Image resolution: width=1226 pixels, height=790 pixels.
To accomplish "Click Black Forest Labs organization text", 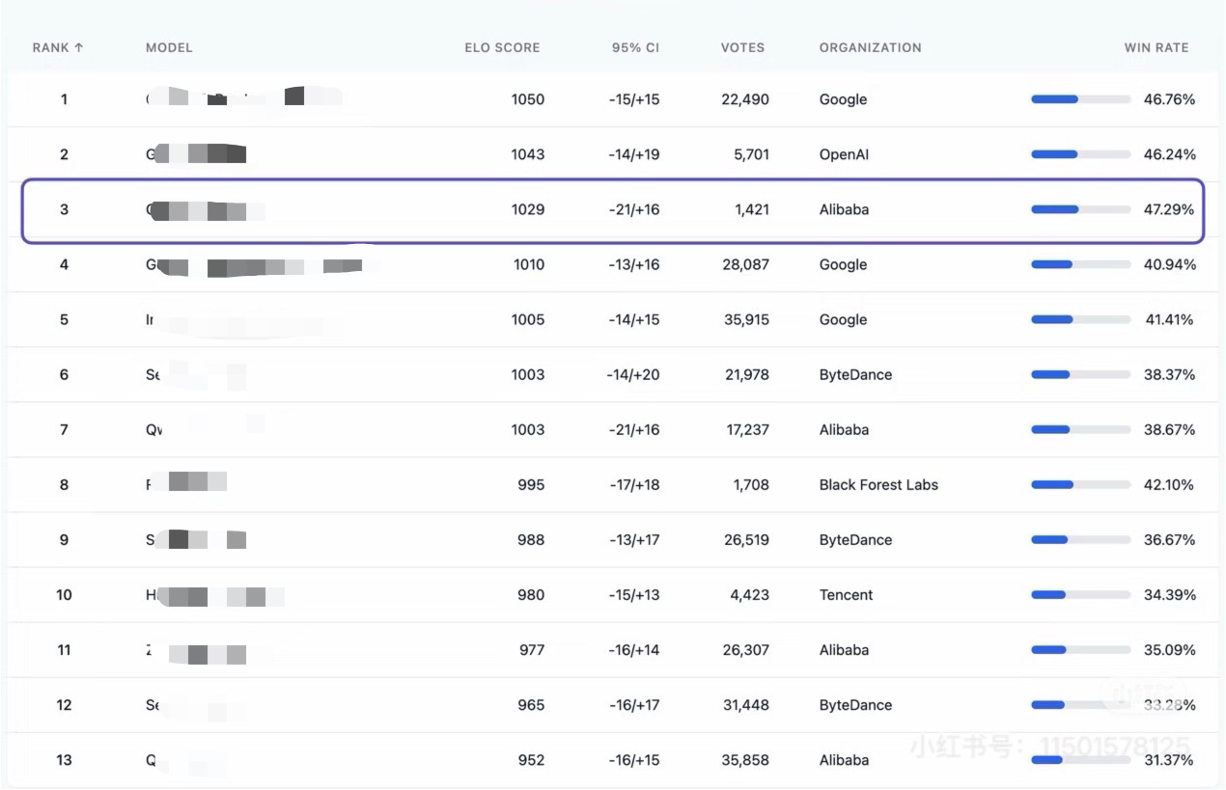I will point(878,485).
